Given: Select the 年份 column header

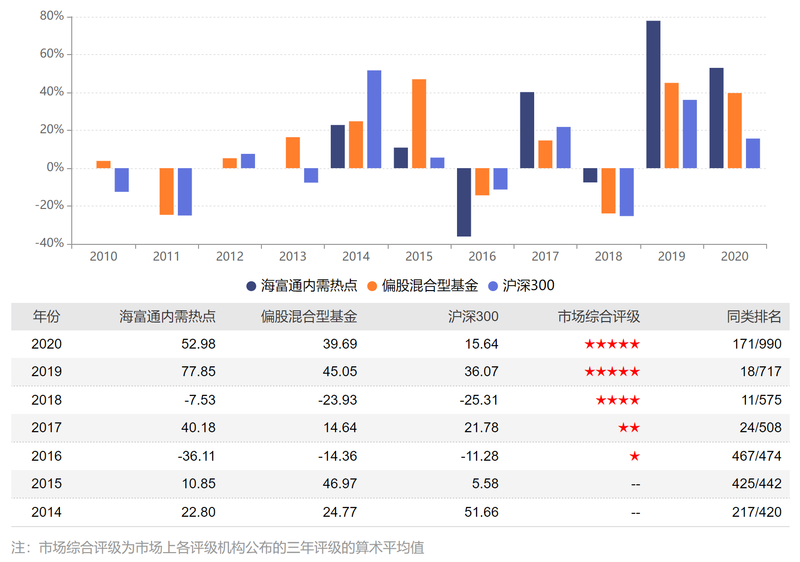Looking at the screenshot, I should [46, 317].
